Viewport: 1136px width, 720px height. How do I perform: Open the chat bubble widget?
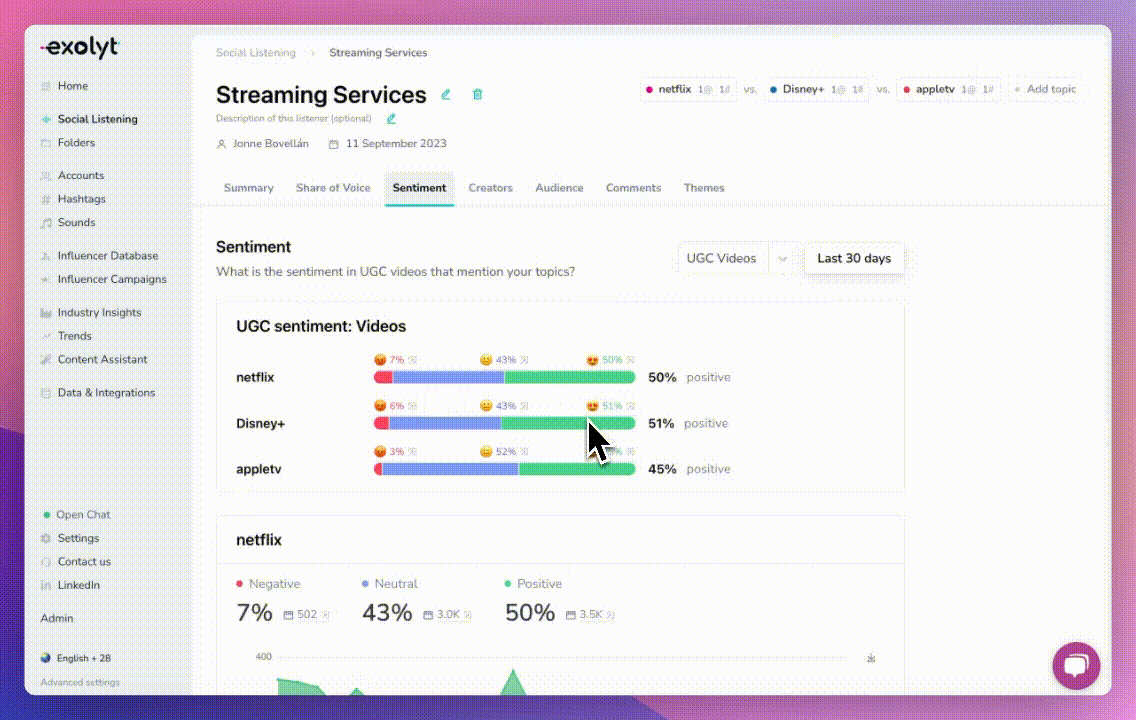click(1076, 666)
